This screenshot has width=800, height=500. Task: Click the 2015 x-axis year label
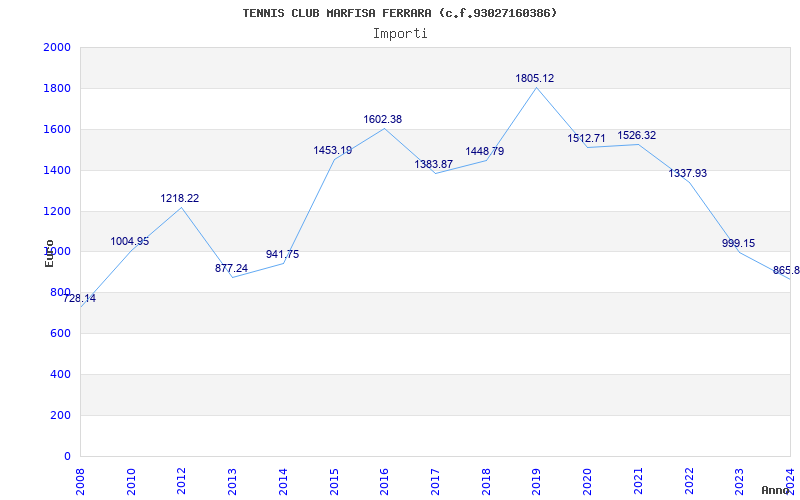334,481
